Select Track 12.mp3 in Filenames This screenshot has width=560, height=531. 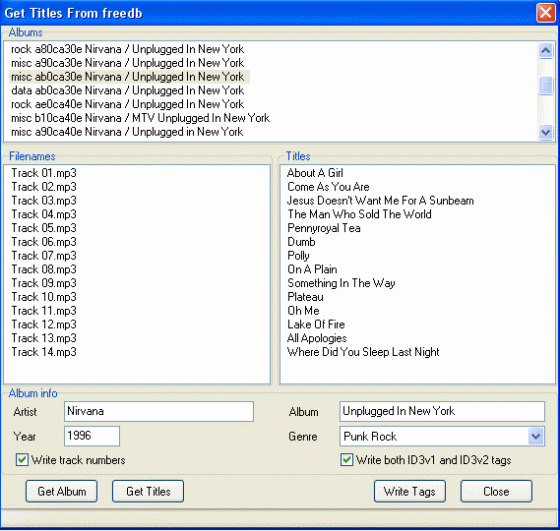(x=44, y=324)
